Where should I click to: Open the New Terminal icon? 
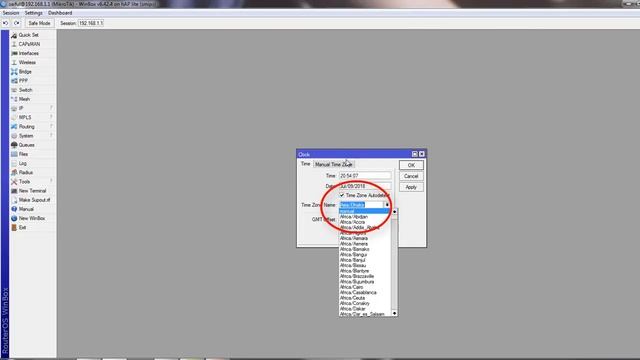[14, 191]
